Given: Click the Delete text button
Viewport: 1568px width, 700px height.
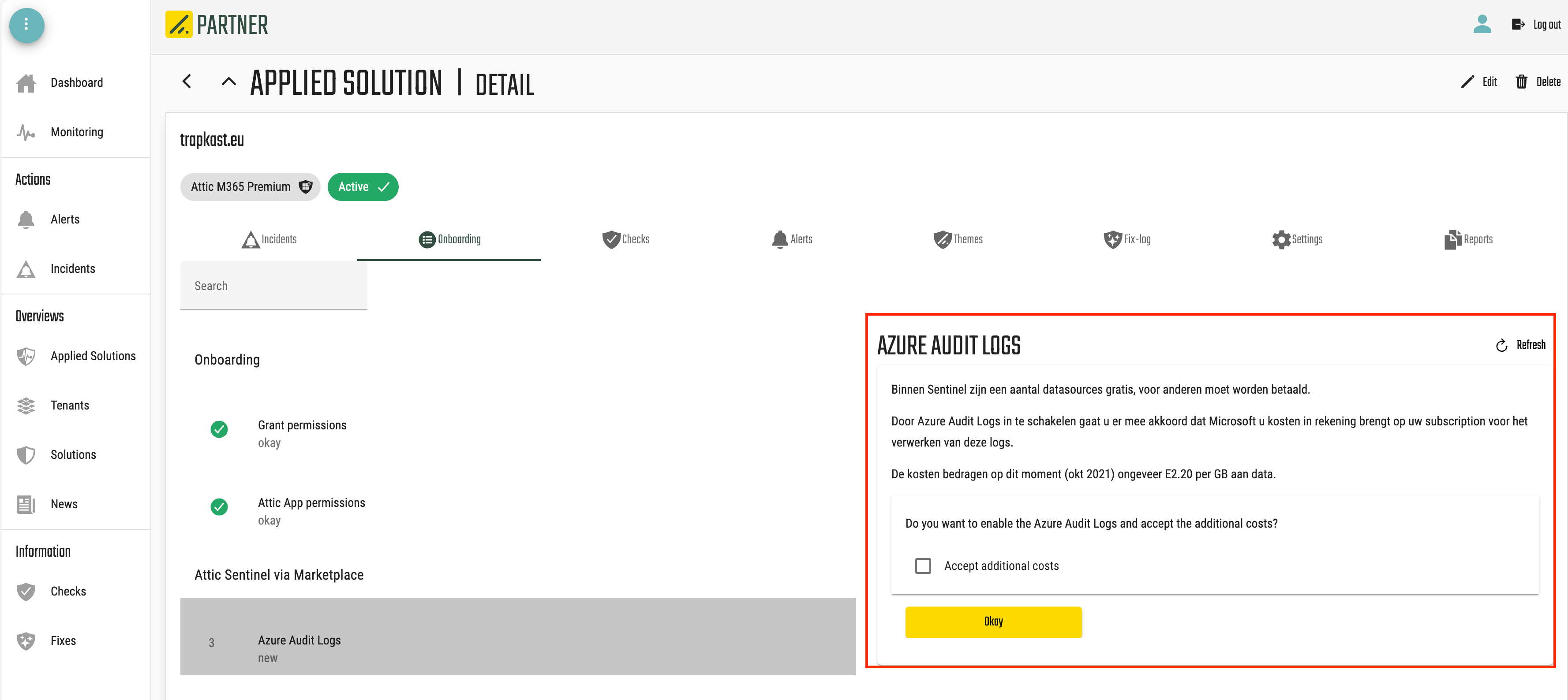Looking at the screenshot, I should coord(1548,82).
